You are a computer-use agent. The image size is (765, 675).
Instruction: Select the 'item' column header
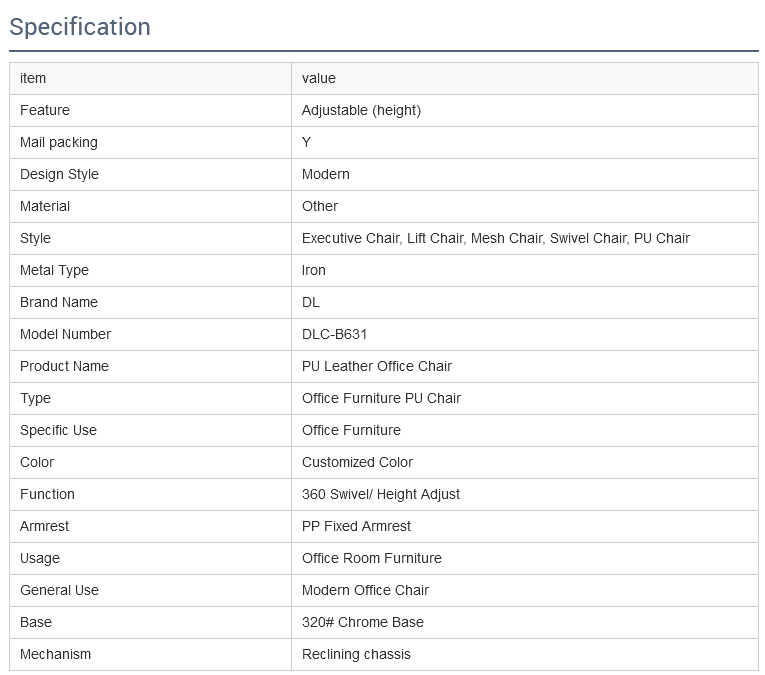point(33,78)
